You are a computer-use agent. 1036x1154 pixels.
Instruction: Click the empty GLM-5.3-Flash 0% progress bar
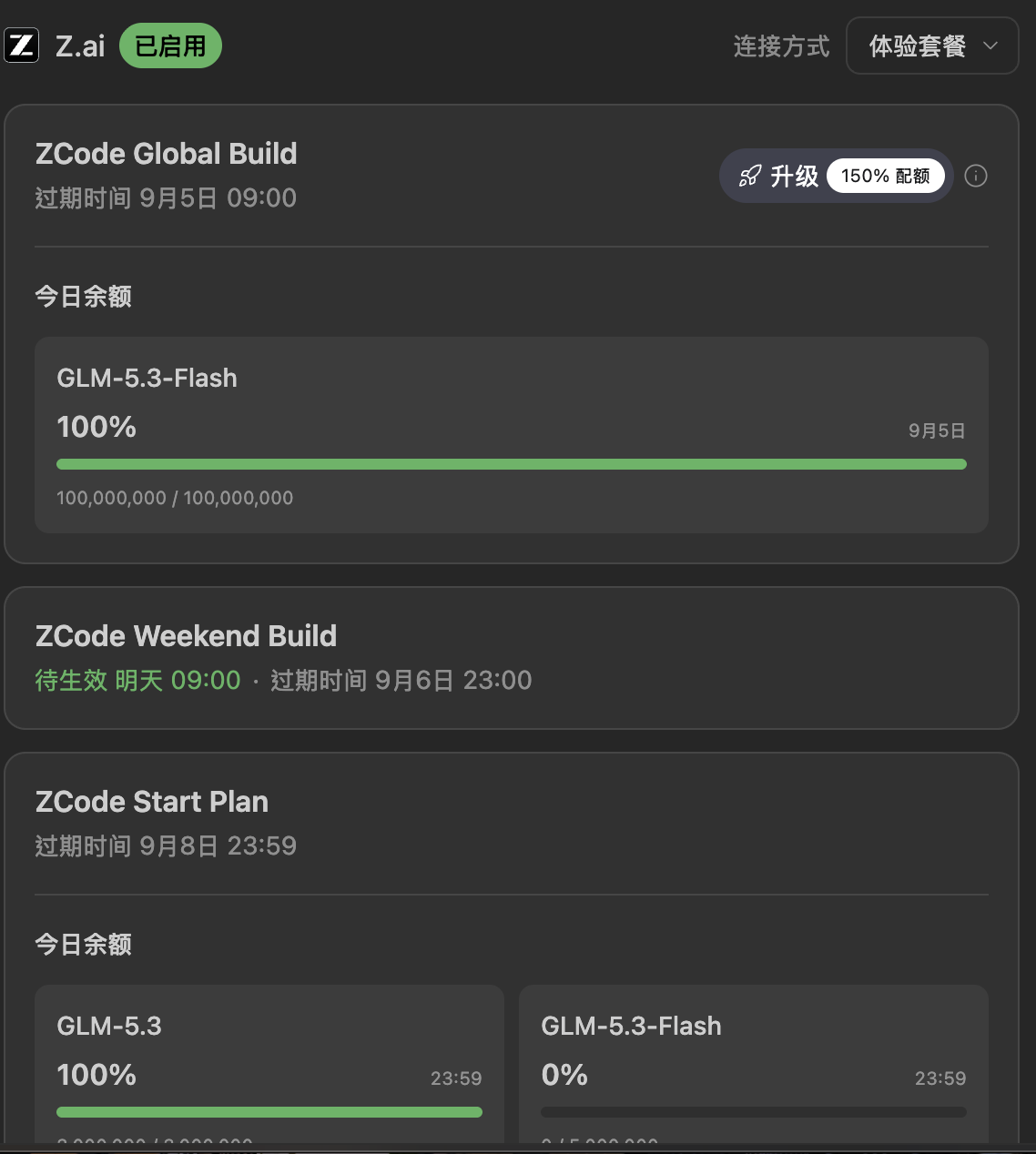coord(754,1112)
